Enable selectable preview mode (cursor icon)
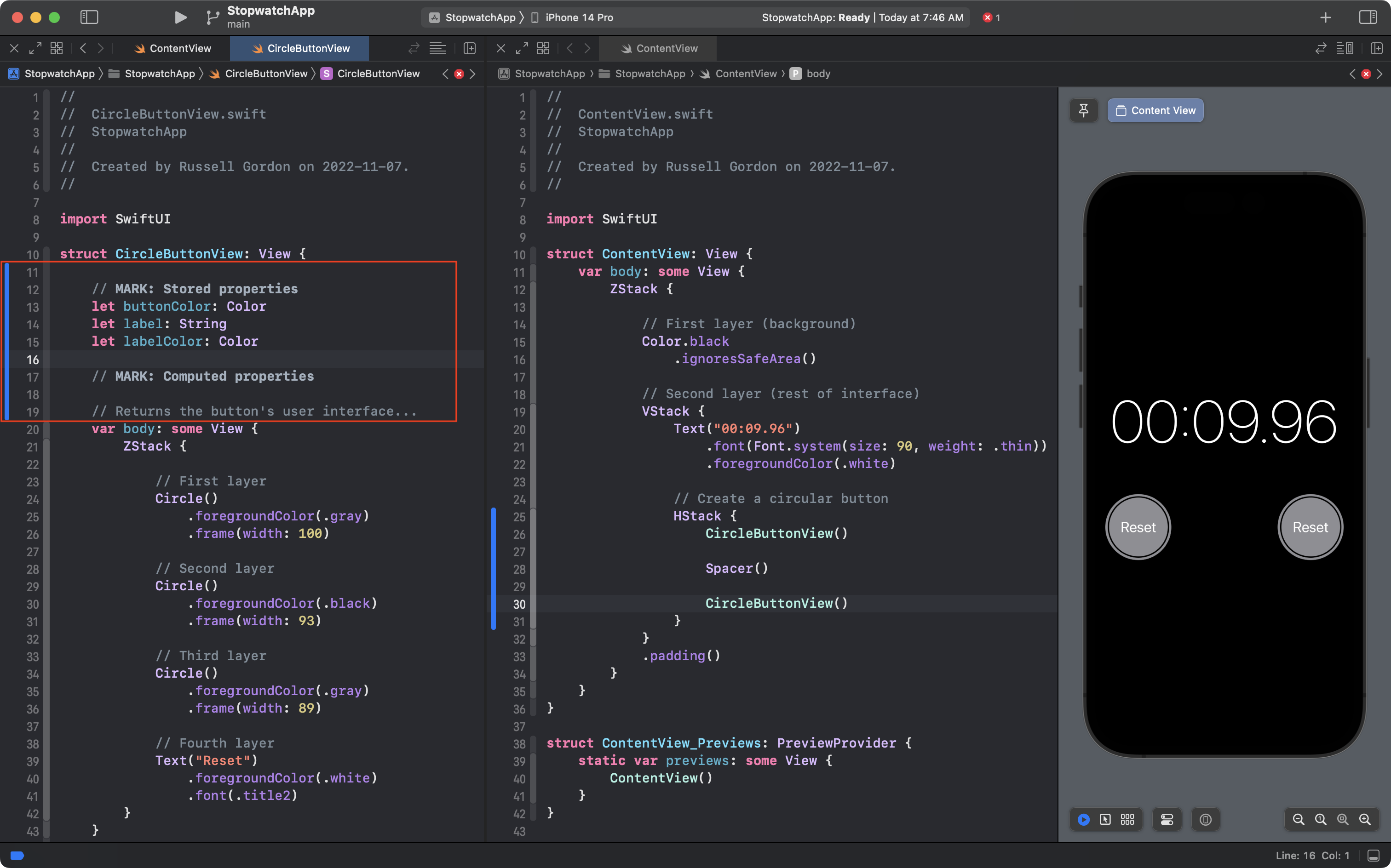Image resolution: width=1391 pixels, height=868 pixels. pyautogui.click(x=1105, y=819)
